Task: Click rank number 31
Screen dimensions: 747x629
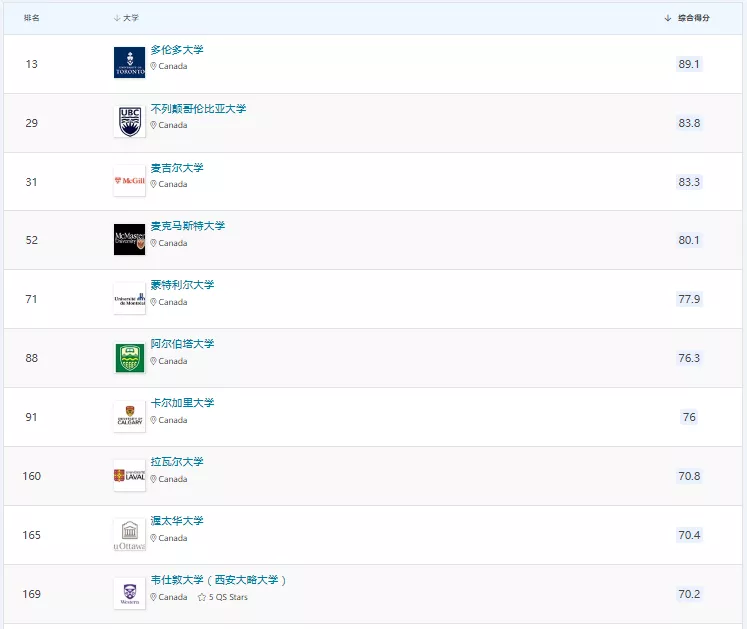Action: point(31,182)
